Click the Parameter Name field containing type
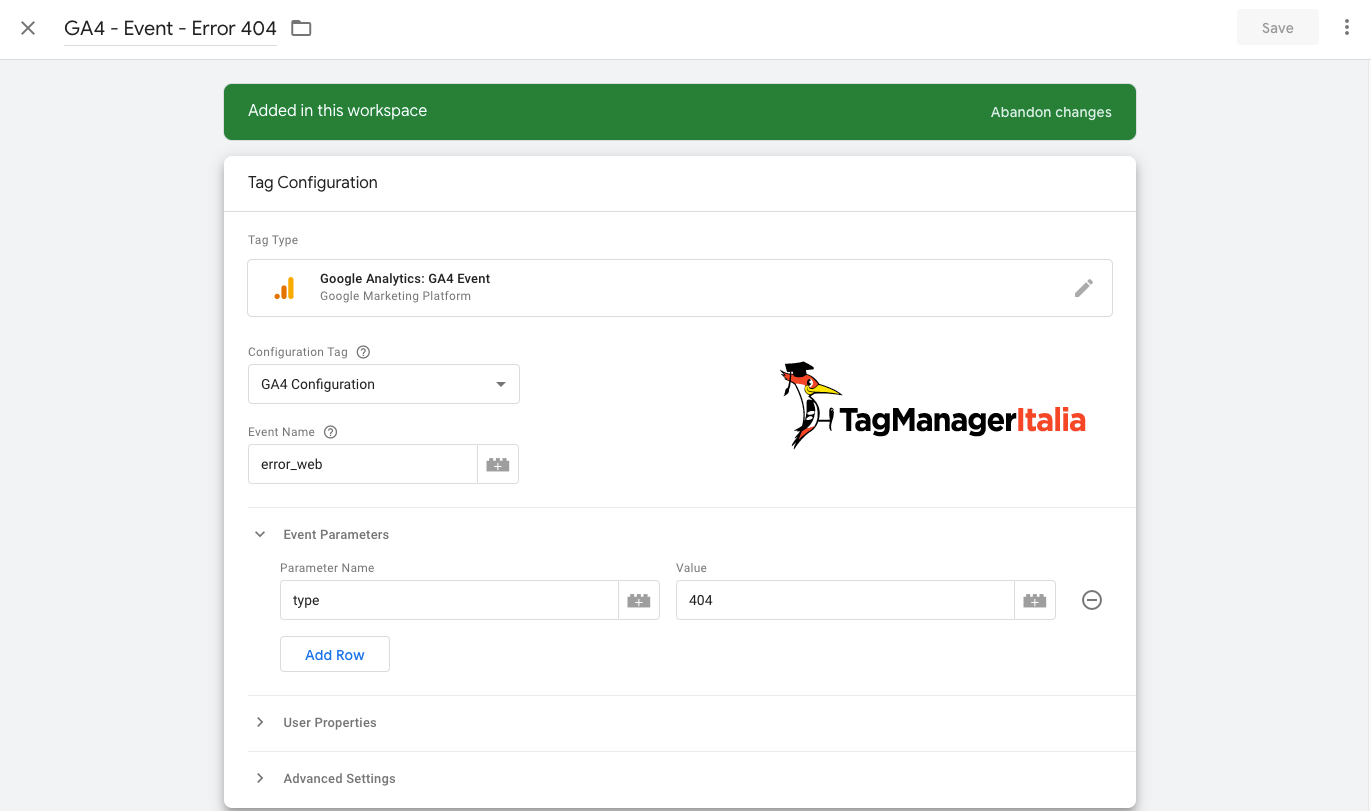Image resolution: width=1371 pixels, height=811 pixels. point(449,600)
